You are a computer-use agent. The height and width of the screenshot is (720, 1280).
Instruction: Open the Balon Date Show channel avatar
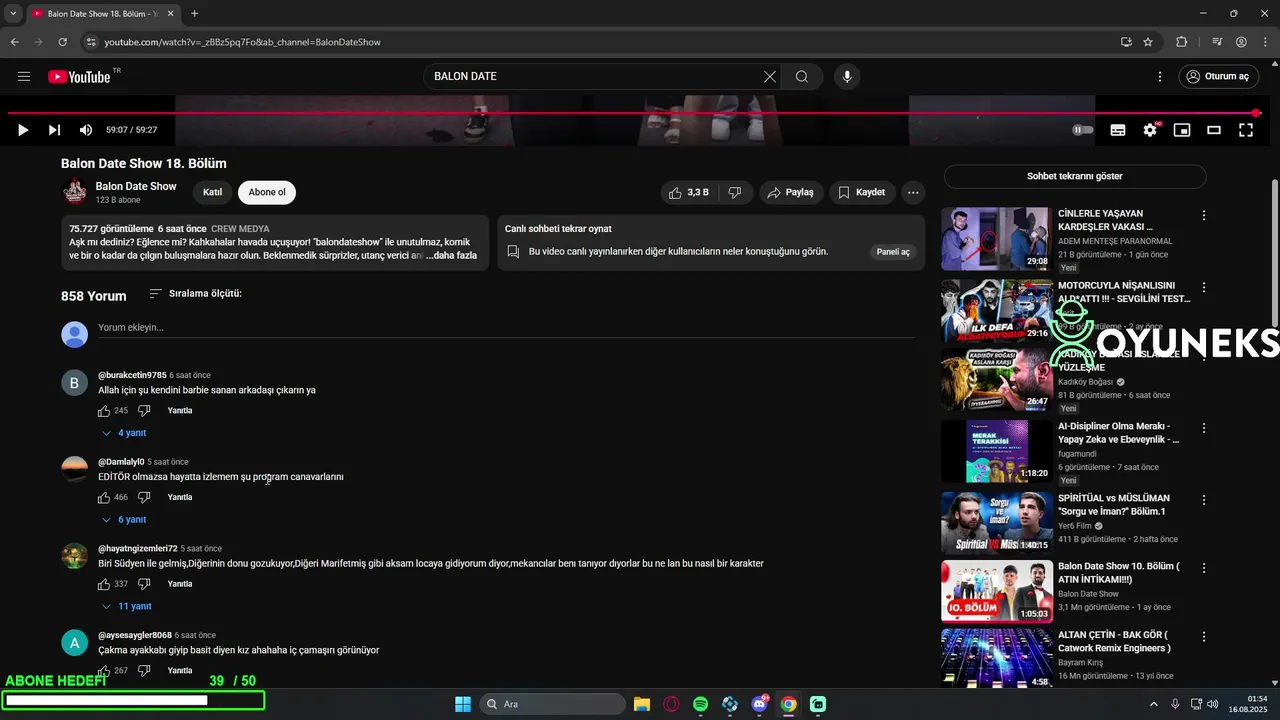tap(74, 192)
